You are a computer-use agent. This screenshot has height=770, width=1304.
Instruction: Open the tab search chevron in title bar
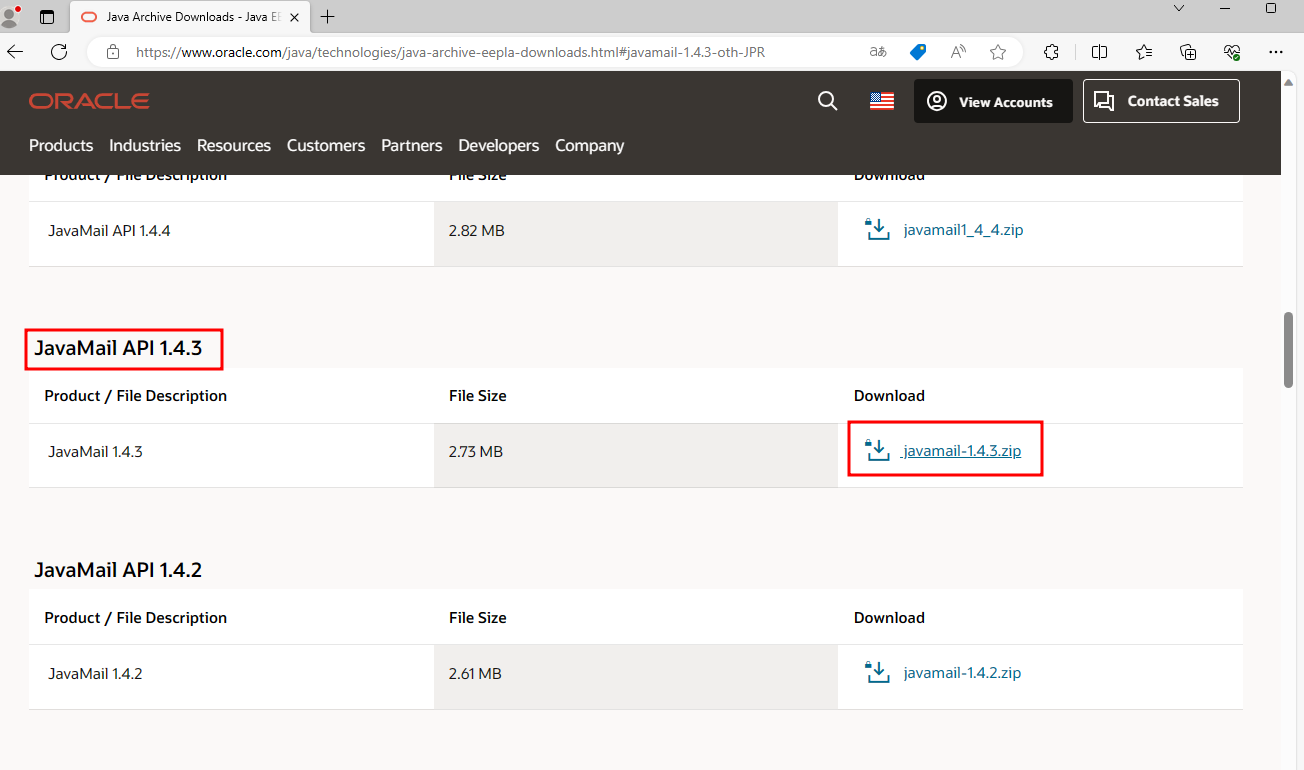[1179, 8]
